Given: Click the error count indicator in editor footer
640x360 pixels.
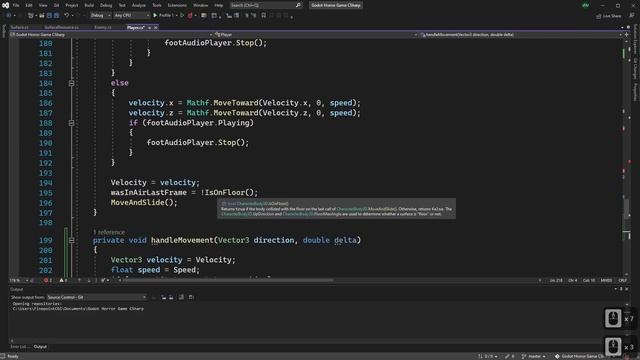Looking at the screenshot, I should point(47,280).
